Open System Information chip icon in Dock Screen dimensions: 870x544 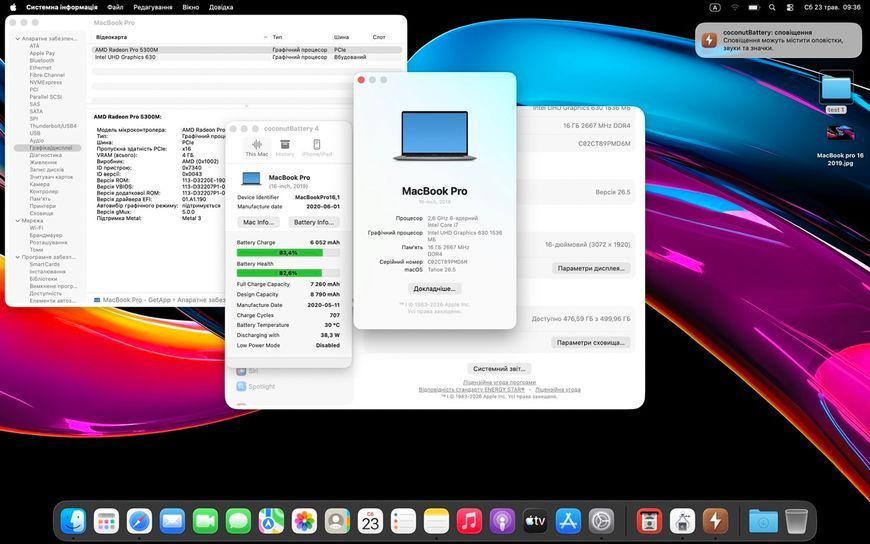[682, 521]
